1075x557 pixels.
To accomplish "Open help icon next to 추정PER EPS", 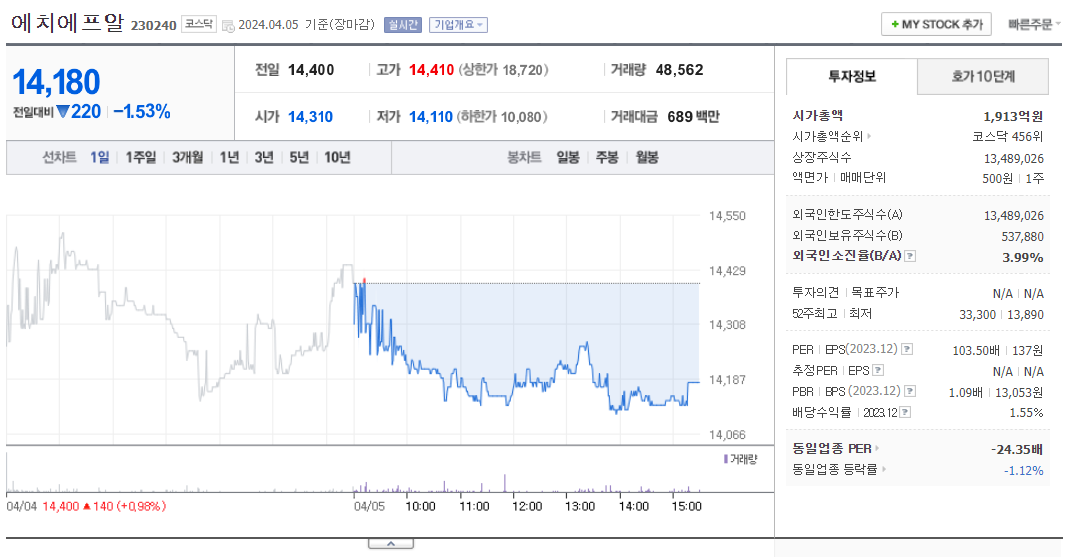I will pyautogui.click(x=878, y=370).
